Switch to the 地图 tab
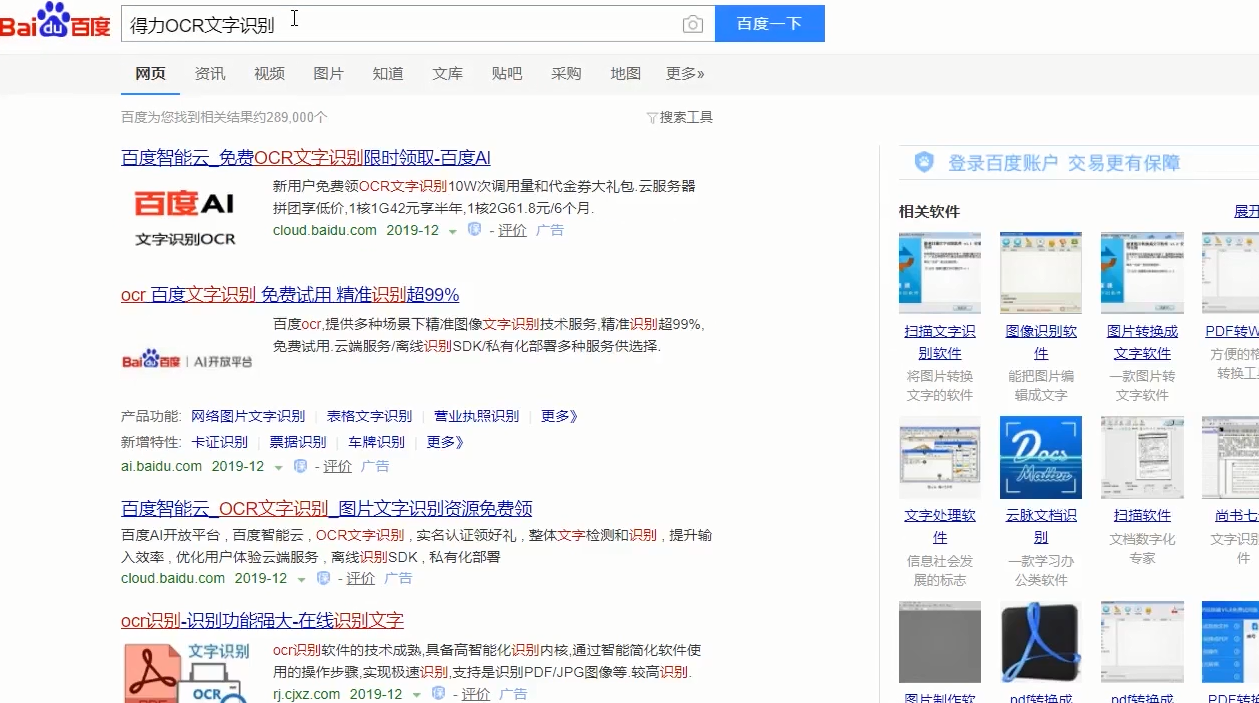Image resolution: width=1259 pixels, height=703 pixels. tap(626, 74)
